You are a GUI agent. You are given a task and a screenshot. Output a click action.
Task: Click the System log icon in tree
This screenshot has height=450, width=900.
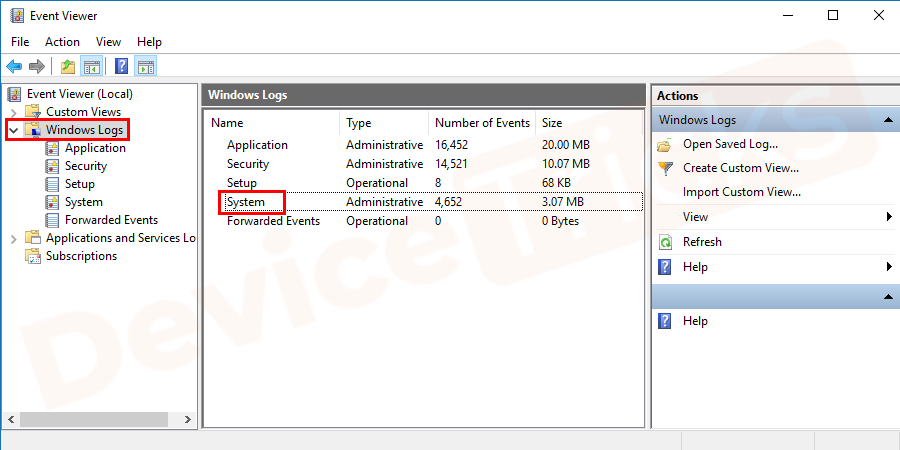tap(52, 202)
